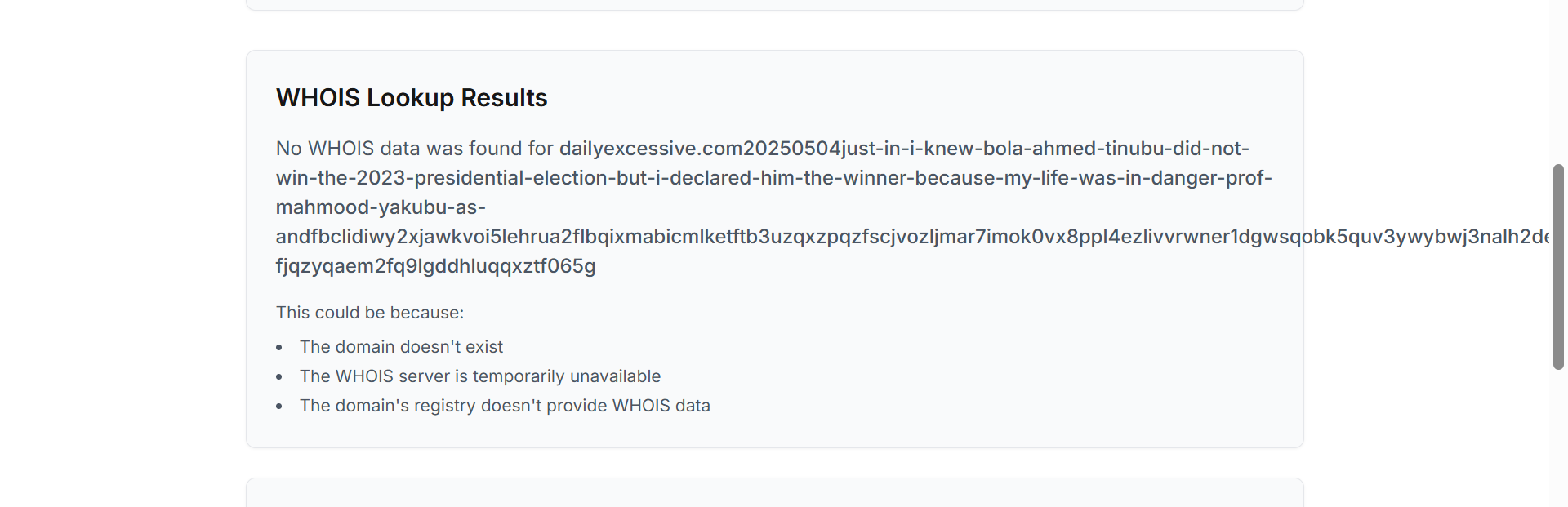Click the line starting "win-the-2023-presidential-election"
Viewport: 1568px width, 507px height.
(773, 178)
